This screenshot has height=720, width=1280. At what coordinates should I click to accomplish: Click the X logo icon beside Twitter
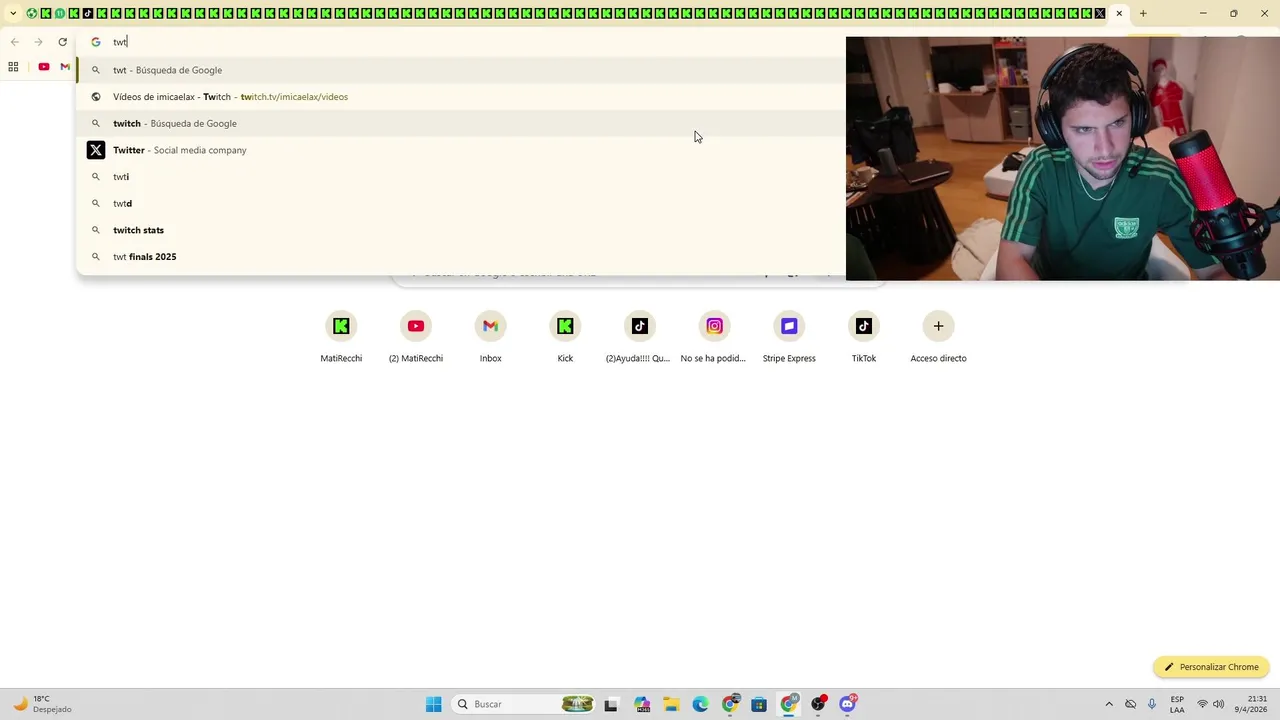tap(96, 150)
